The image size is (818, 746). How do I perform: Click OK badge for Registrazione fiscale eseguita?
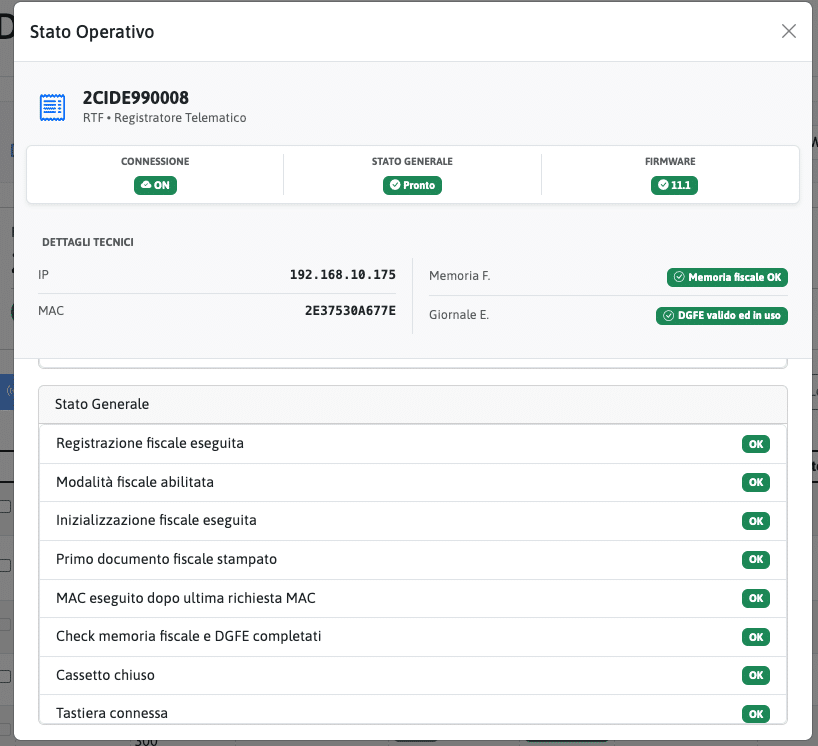(x=755, y=443)
